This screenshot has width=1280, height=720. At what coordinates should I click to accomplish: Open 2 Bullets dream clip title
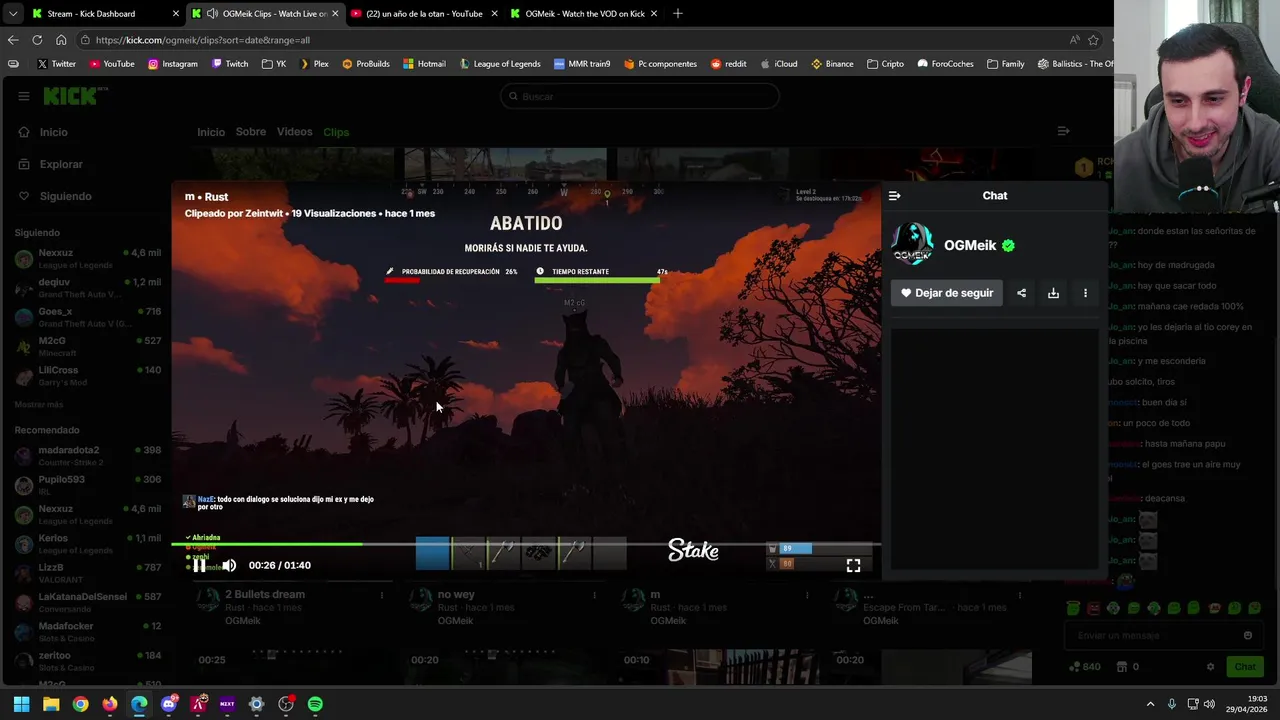(265, 594)
